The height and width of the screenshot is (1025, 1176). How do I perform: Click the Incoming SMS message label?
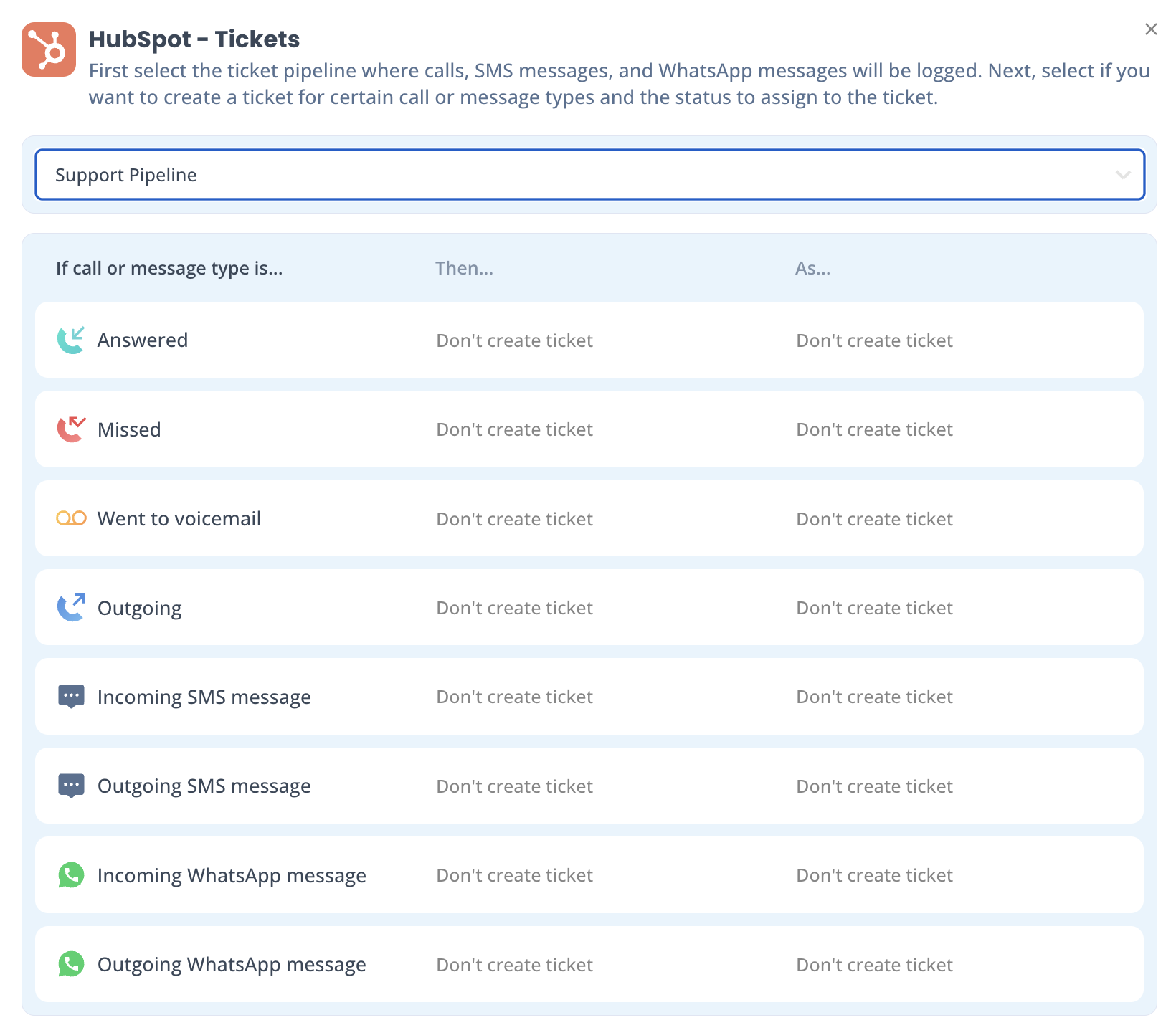[x=204, y=697]
